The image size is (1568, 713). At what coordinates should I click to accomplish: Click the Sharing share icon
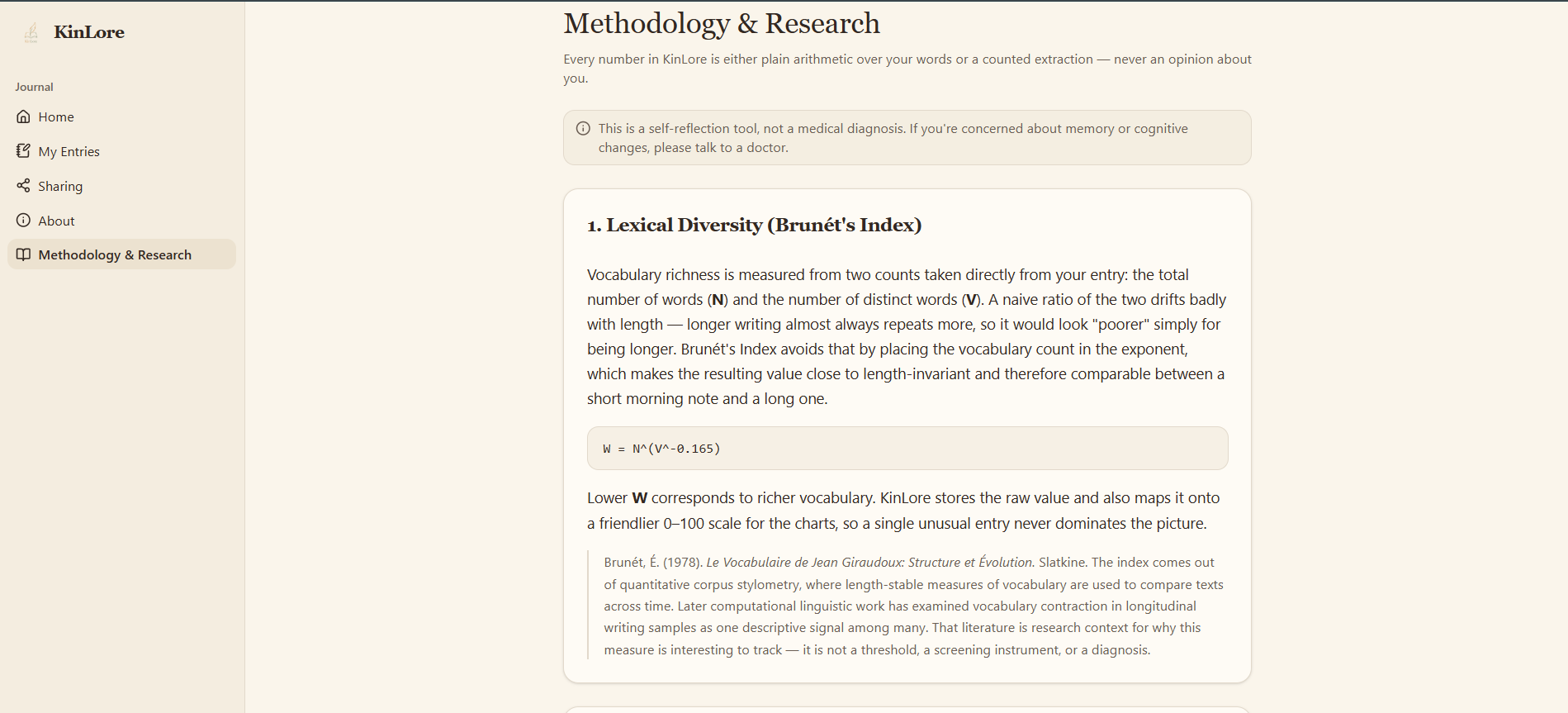click(23, 186)
